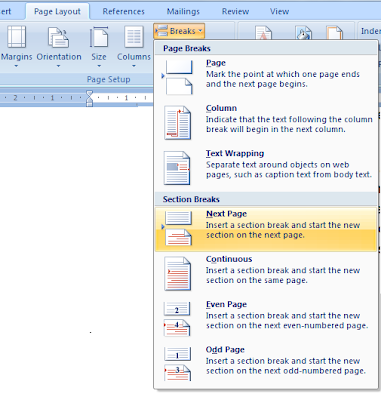The image size is (381, 400).
Task: Open the Breaks dropdown button
Action: [x=179, y=31]
